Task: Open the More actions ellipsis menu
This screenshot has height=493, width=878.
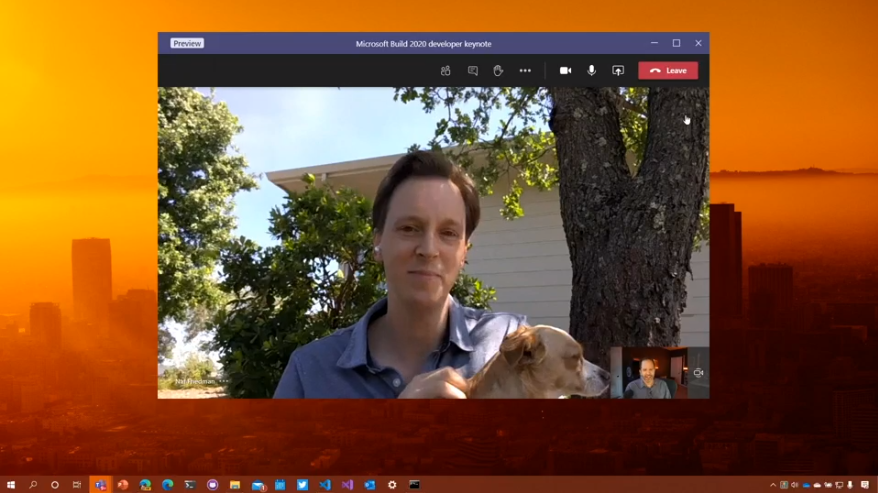Action: tap(525, 71)
